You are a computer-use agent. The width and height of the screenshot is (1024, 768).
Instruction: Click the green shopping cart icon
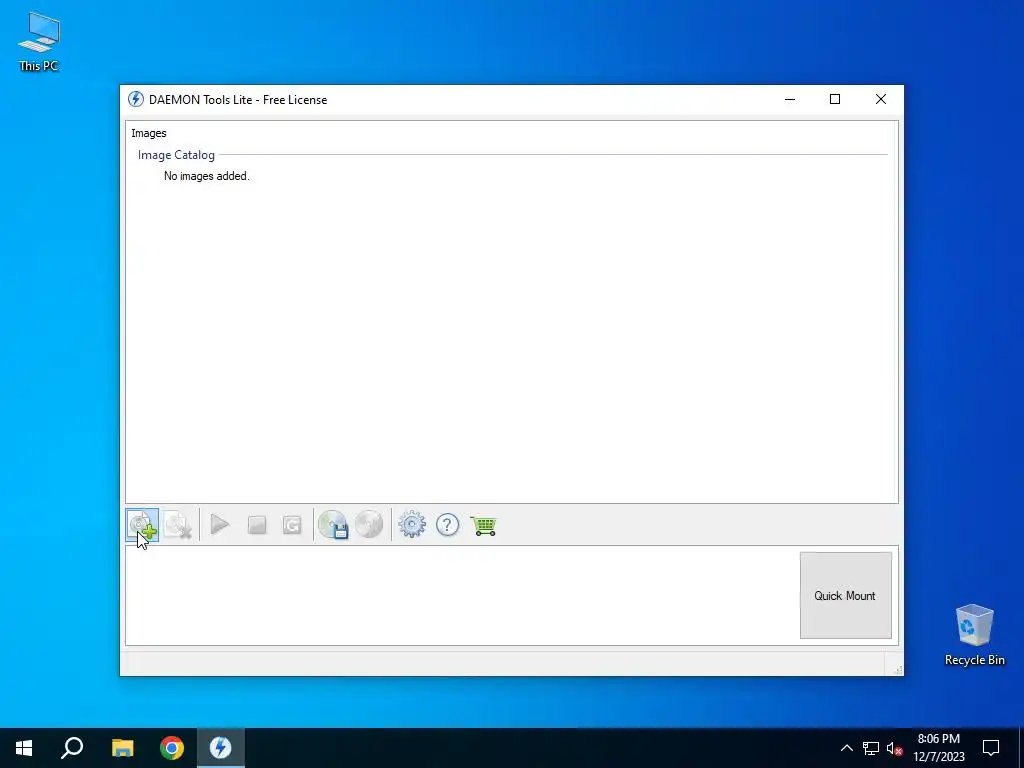click(484, 525)
